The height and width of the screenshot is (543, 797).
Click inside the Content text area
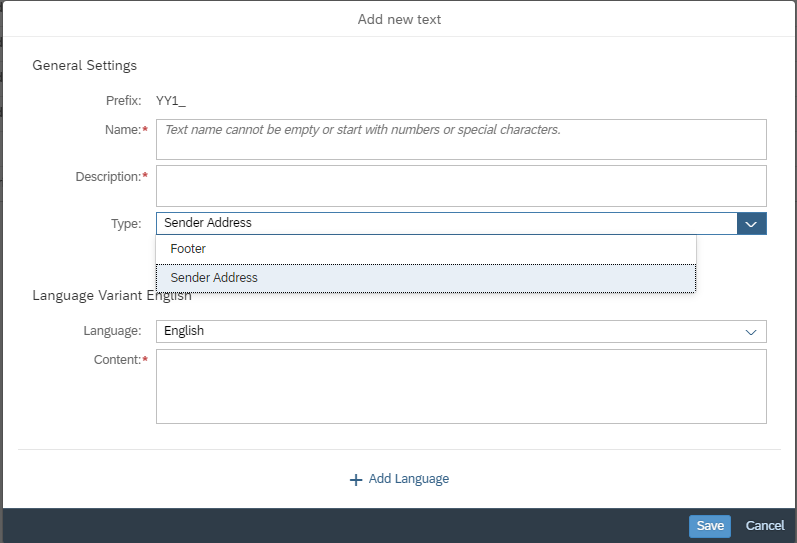[461, 386]
